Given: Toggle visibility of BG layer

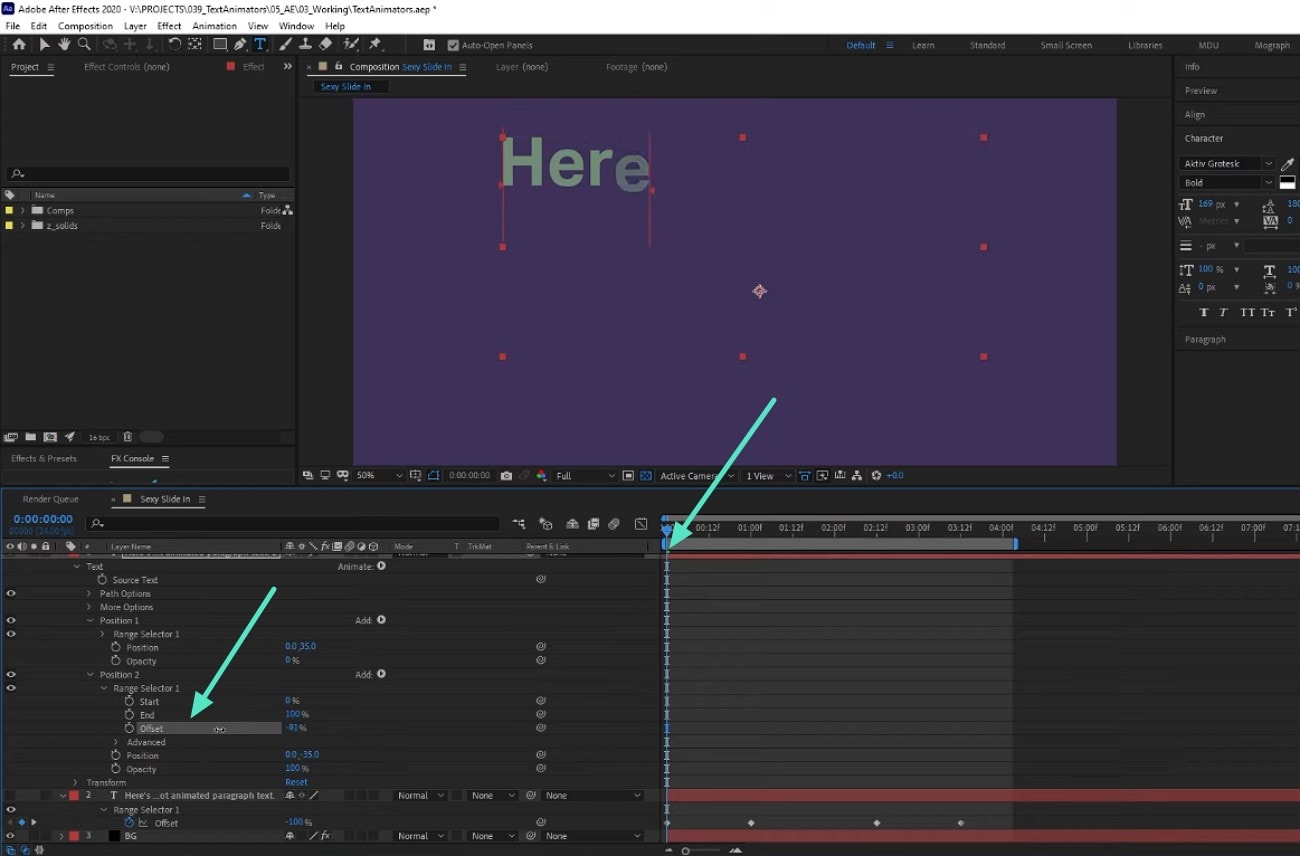Looking at the screenshot, I should [x=11, y=836].
